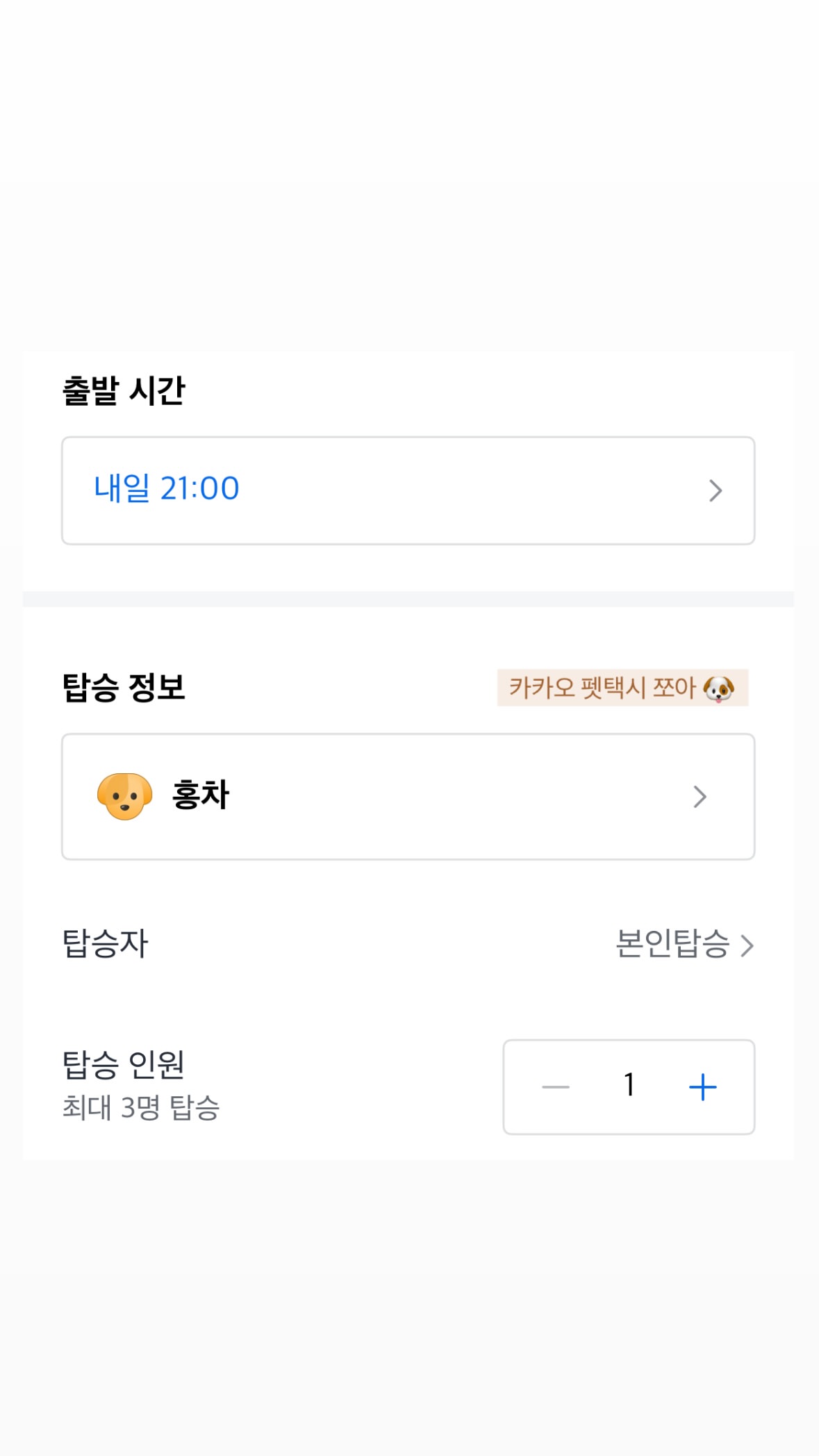Tap the passenger count value 1
The image size is (819, 1456).
pos(629,1085)
